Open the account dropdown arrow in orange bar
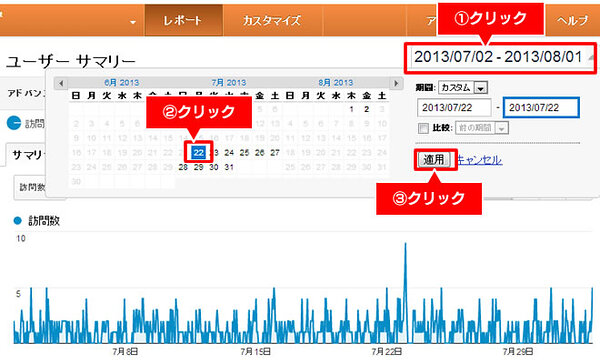Image resolution: width=600 pixels, height=364 pixels. (x=132, y=22)
